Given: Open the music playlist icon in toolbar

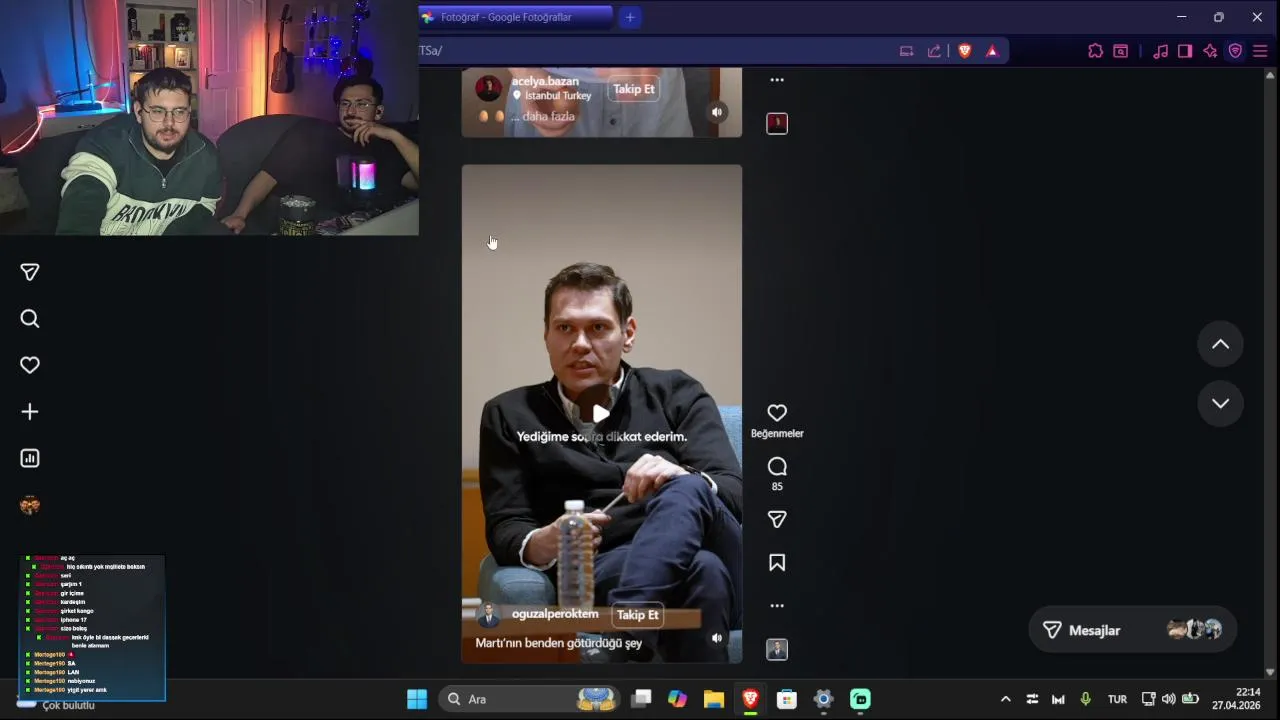Looking at the screenshot, I should pyautogui.click(x=1160, y=51).
